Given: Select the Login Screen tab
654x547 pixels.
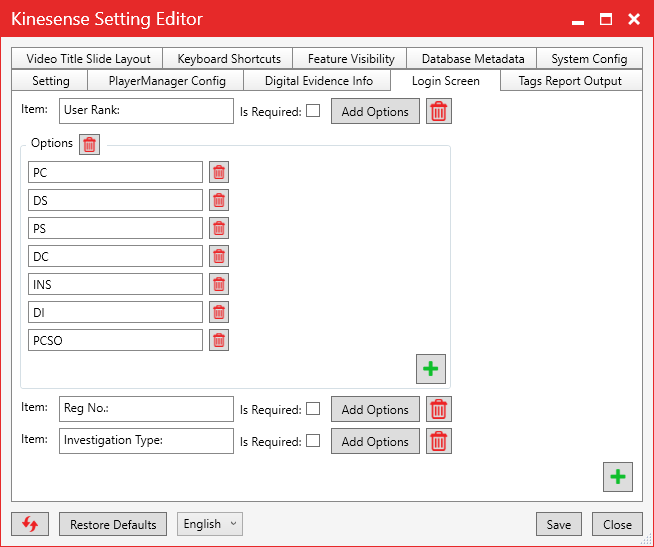Looking at the screenshot, I should point(445,81).
